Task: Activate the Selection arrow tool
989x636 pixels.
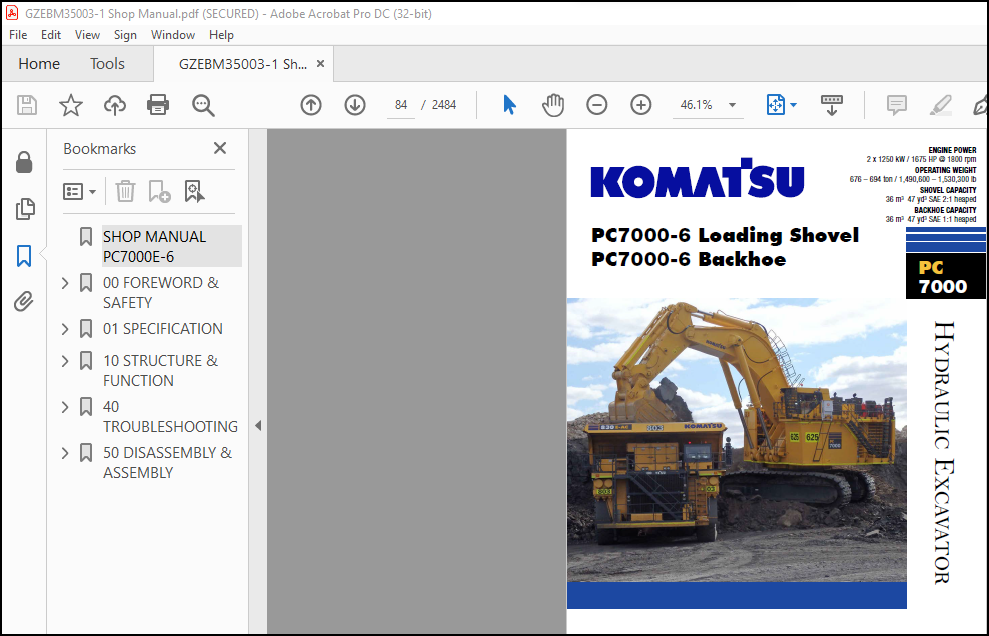Action: (510, 105)
